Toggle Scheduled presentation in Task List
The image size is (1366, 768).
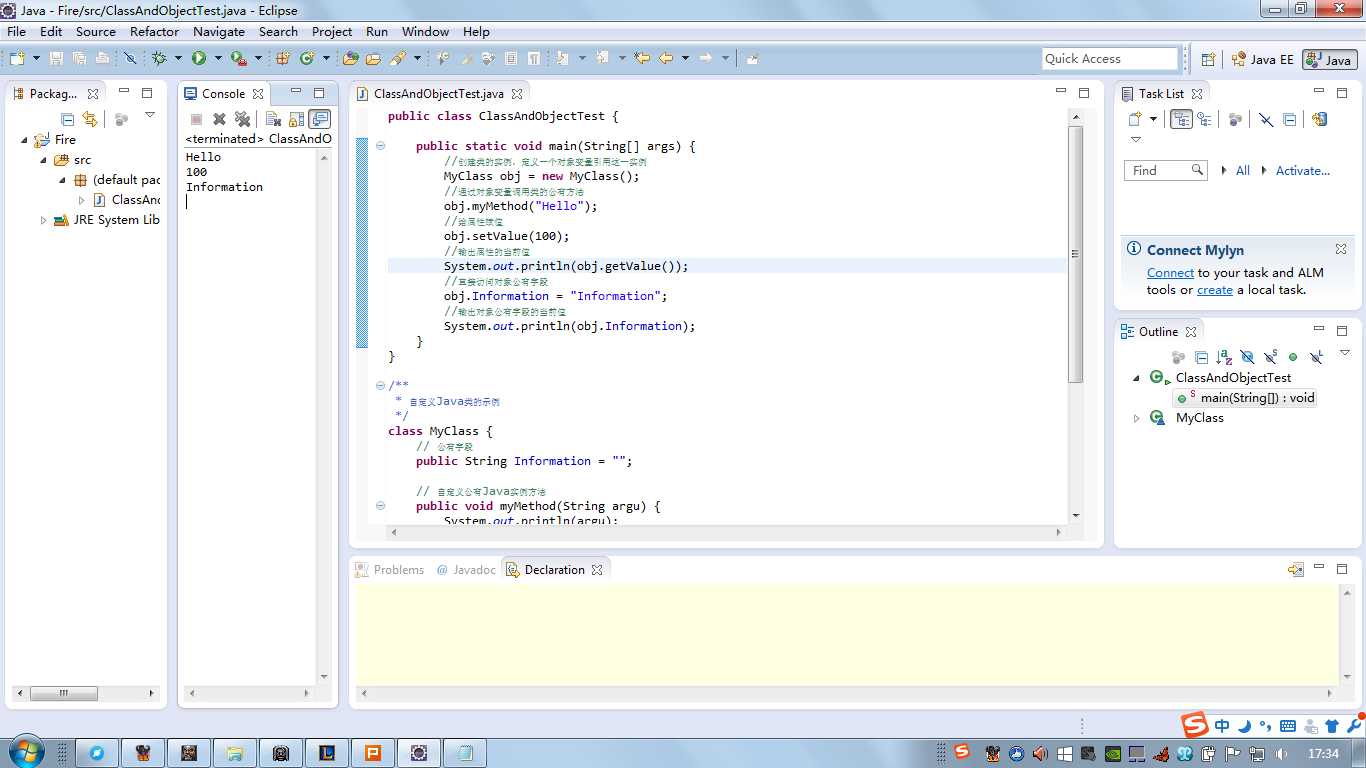[x=1204, y=119]
